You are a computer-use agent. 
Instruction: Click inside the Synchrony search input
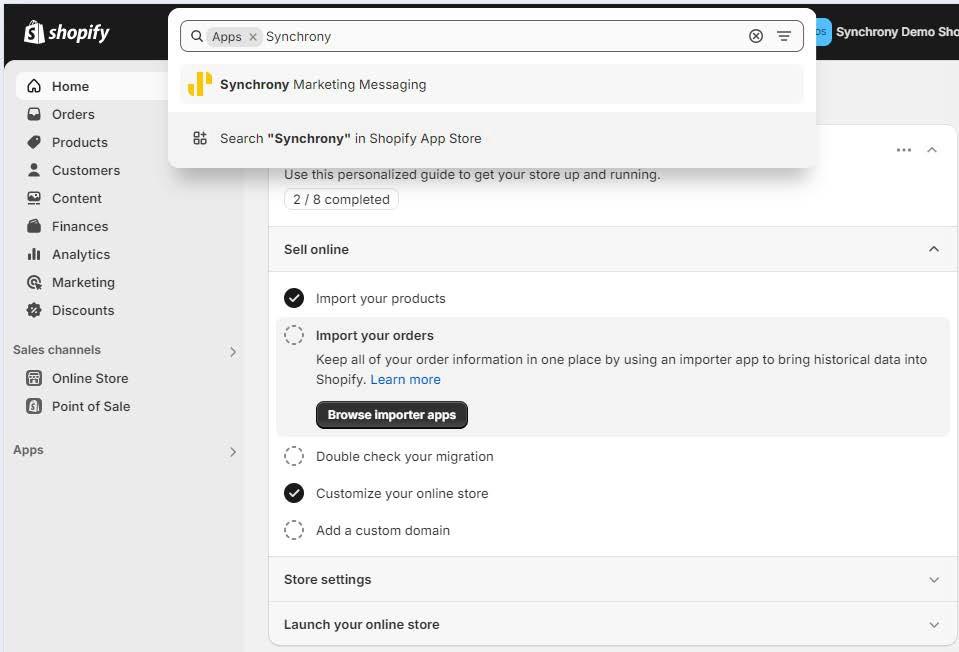click(500, 36)
